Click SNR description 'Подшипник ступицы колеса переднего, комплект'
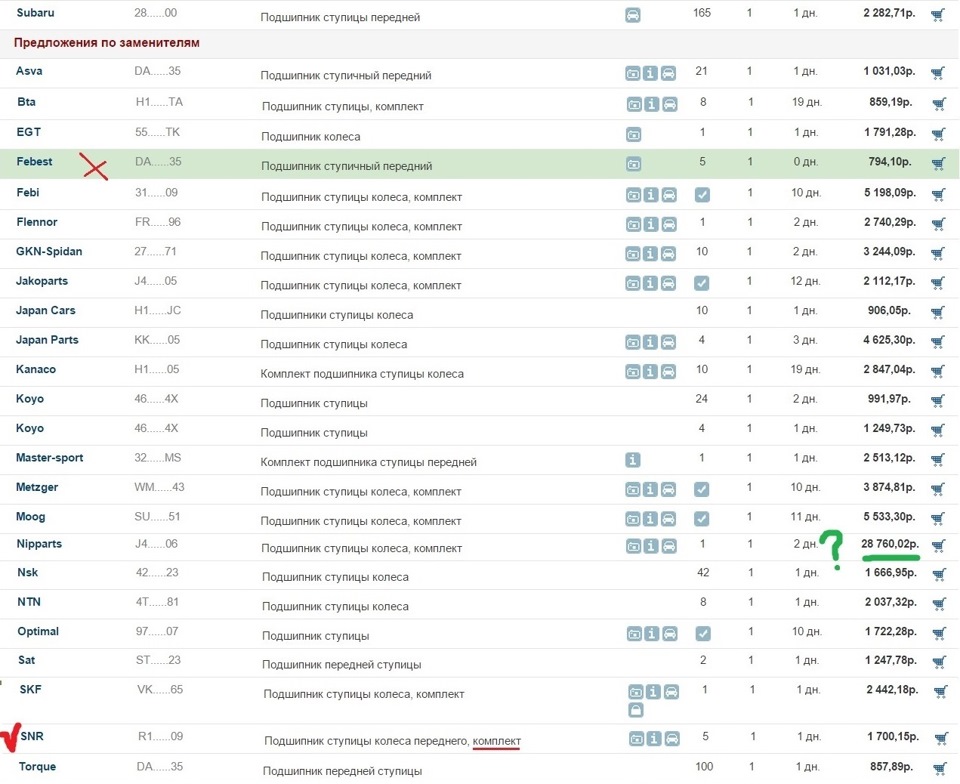The width and height of the screenshot is (960, 784). (x=392, y=741)
